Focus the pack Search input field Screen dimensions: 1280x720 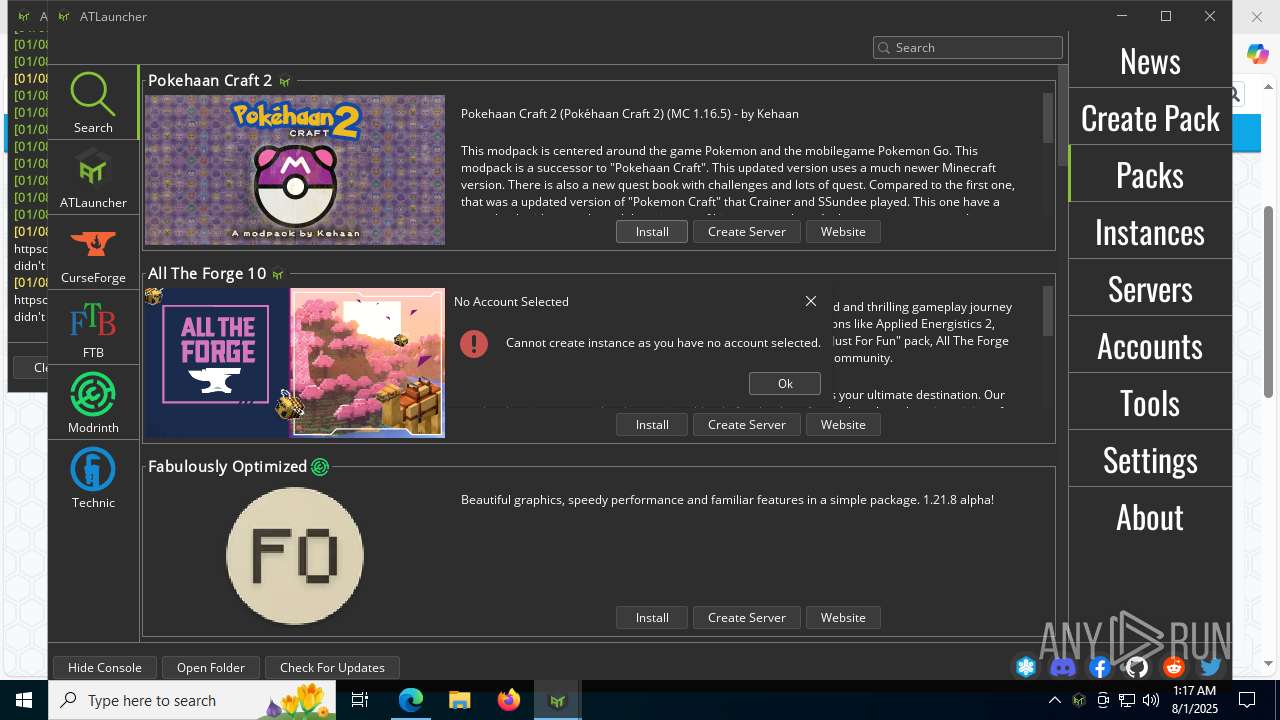click(x=967, y=47)
